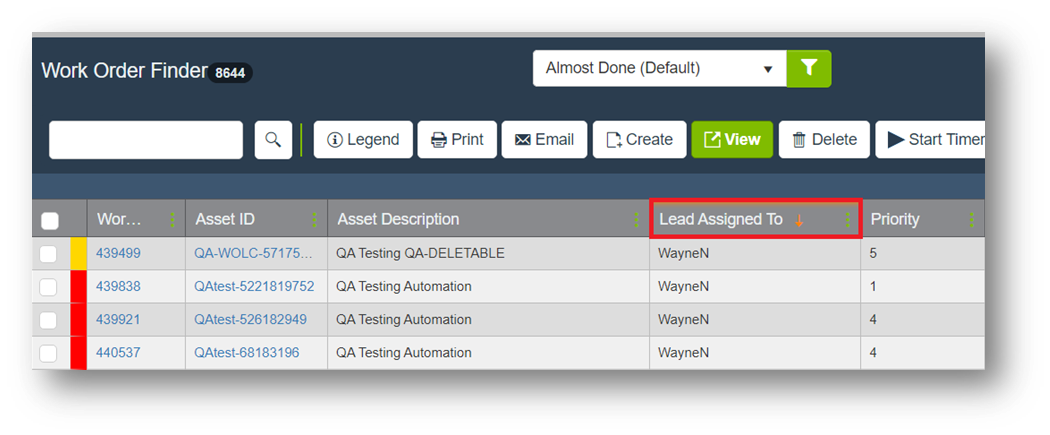Viewport: 1050px width, 435px height.
Task: Open work order link 439921
Action: pyautogui.click(x=118, y=320)
